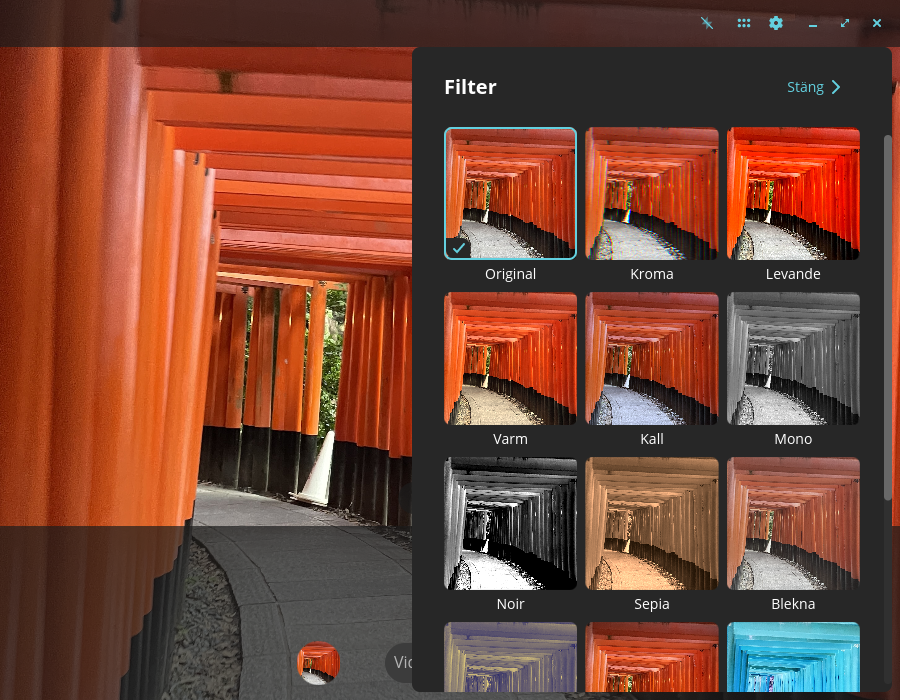Click the Stäng link to close filters
The width and height of the screenshot is (900, 700).
(x=805, y=87)
